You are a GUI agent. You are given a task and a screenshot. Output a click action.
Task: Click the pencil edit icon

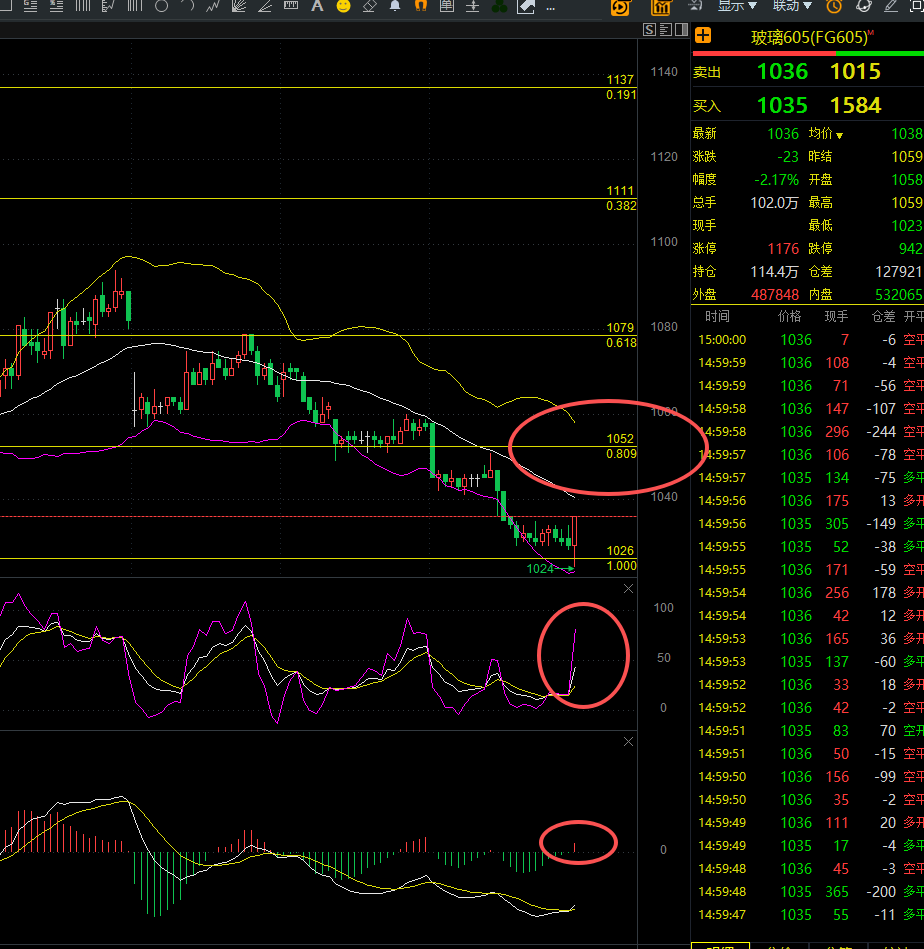point(891,7)
